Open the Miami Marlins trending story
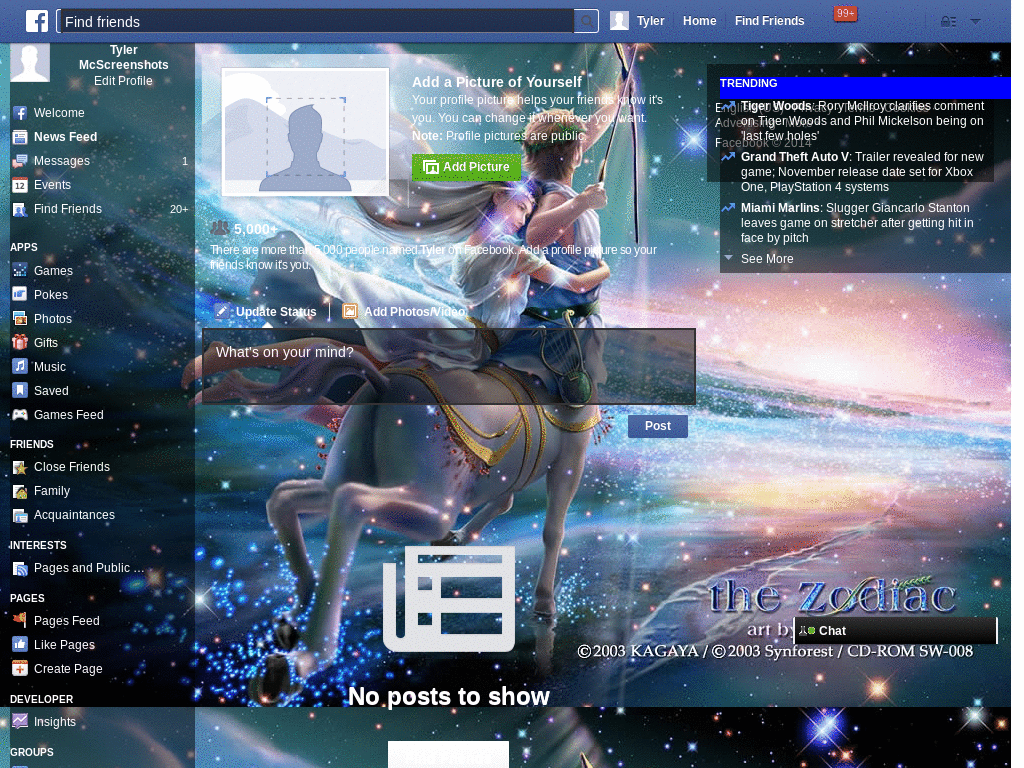 tap(857, 223)
